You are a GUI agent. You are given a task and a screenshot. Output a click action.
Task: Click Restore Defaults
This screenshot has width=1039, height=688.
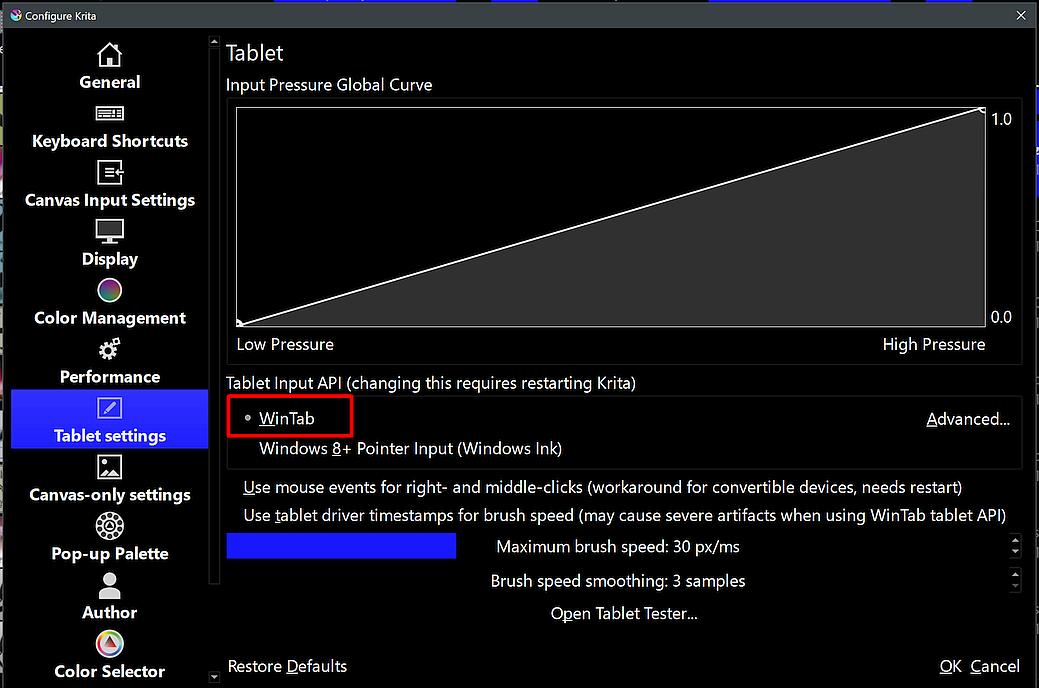pyautogui.click(x=287, y=666)
